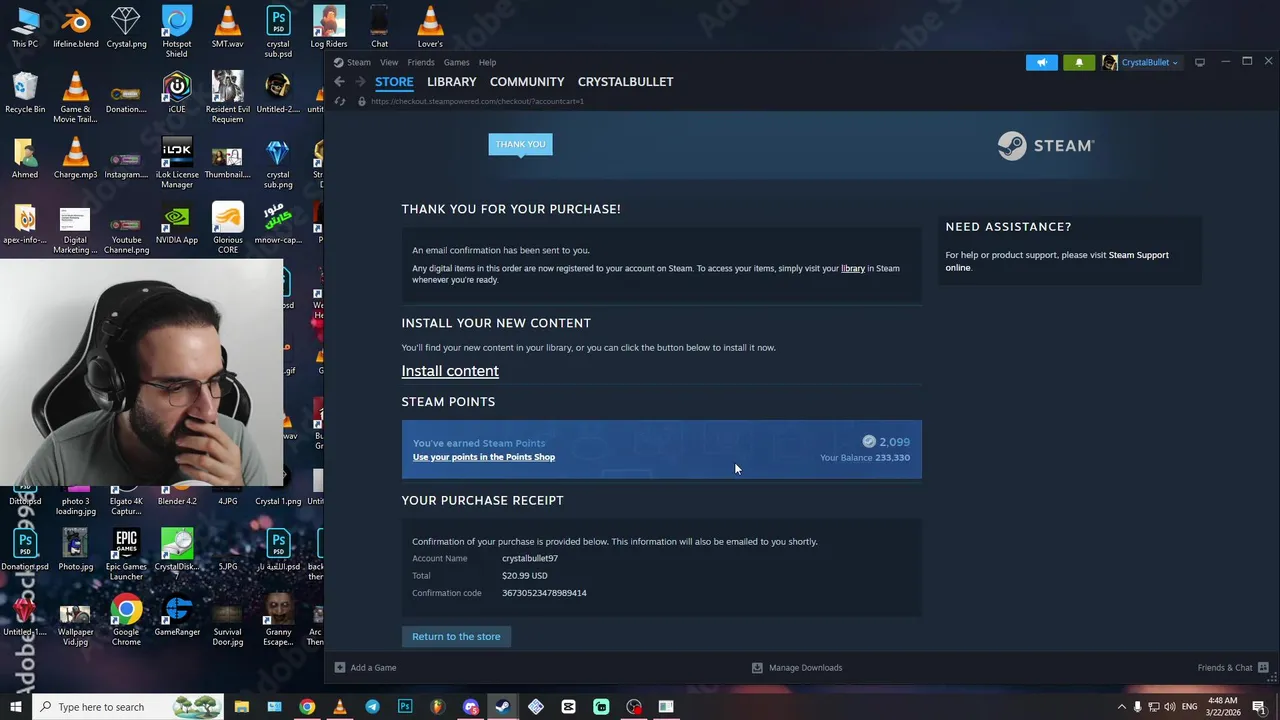Click the Add a Game plus icon

(340, 667)
